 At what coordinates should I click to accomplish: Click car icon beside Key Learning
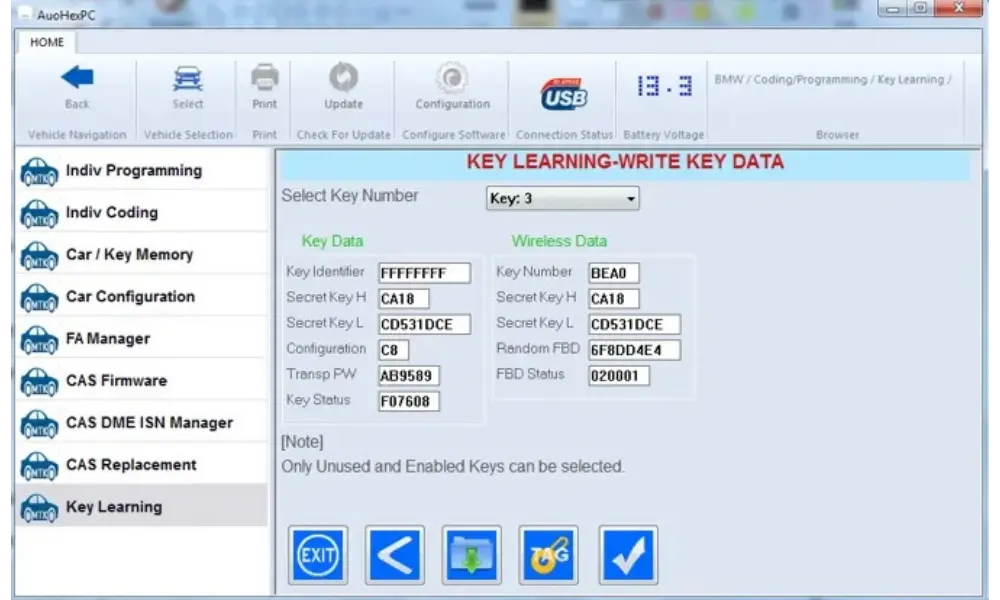coord(40,508)
